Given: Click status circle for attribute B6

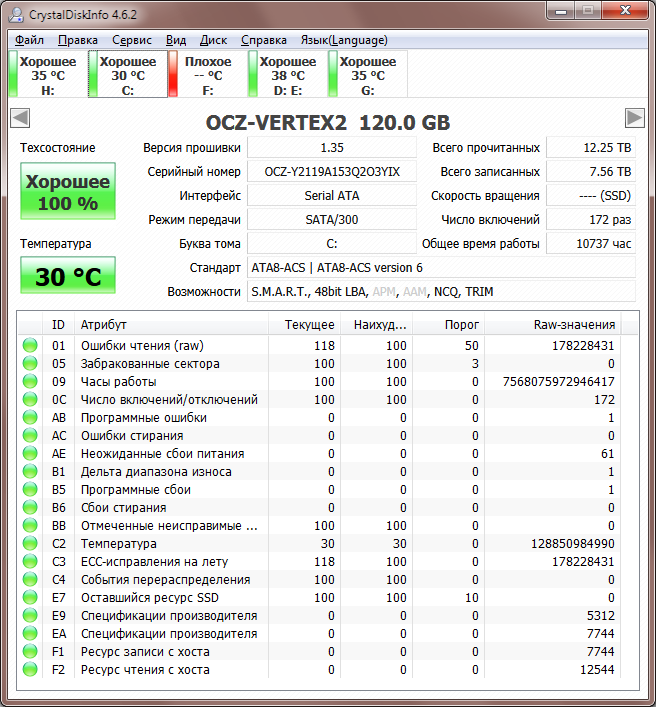Looking at the screenshot, I should tap(30, 508).
